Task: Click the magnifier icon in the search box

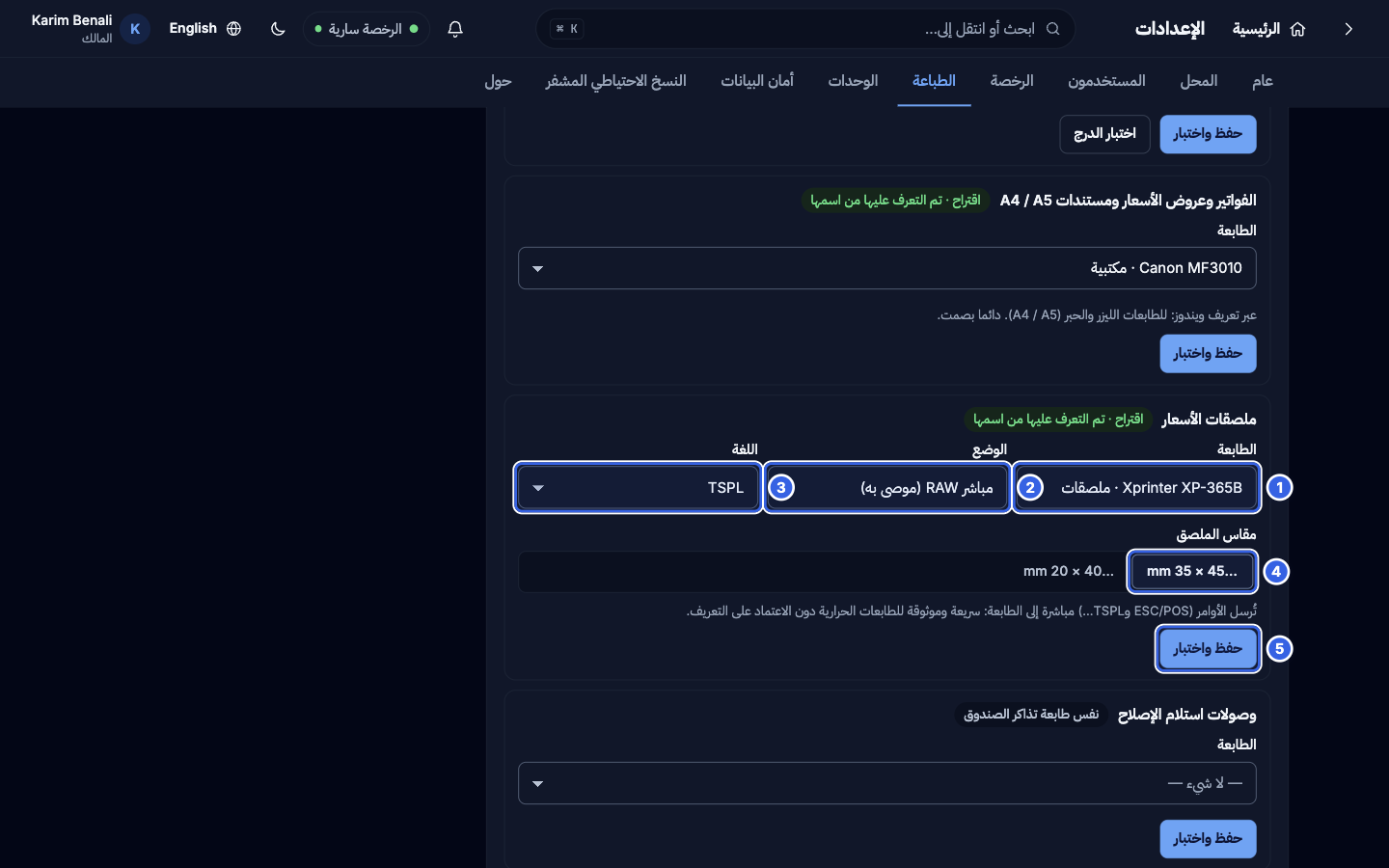Action: coord(1053,29)
